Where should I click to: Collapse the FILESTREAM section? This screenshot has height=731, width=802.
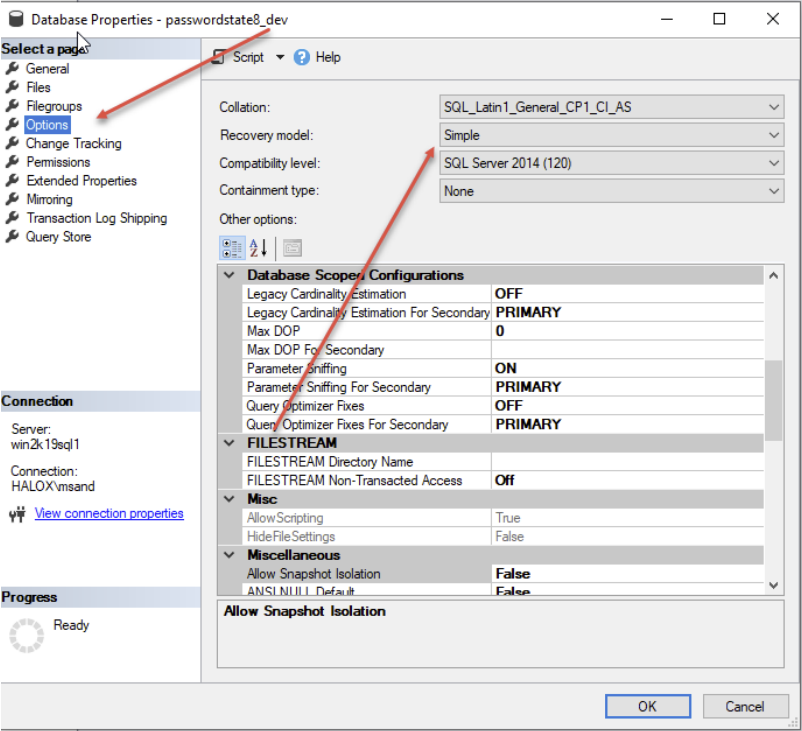[x=229, y=443]
